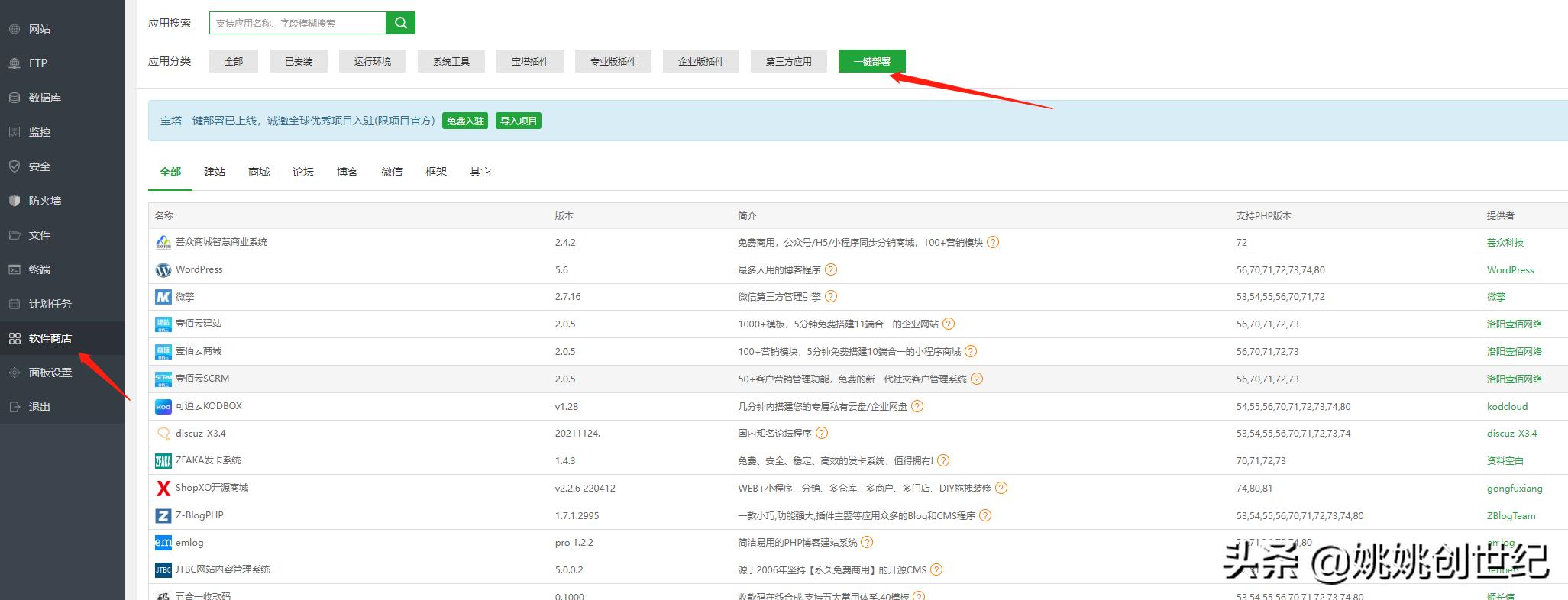Click help icon on emlog description
The image size is (1568, 600).
[x=867, y=542]
